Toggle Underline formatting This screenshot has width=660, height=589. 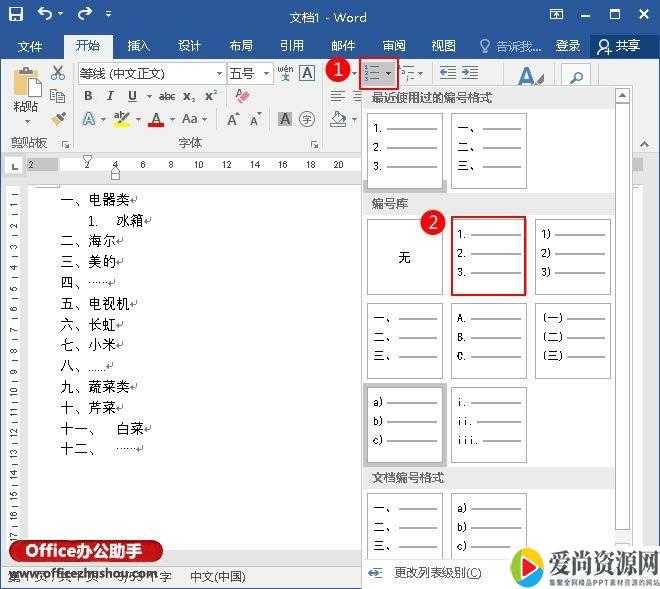point(132,96)
